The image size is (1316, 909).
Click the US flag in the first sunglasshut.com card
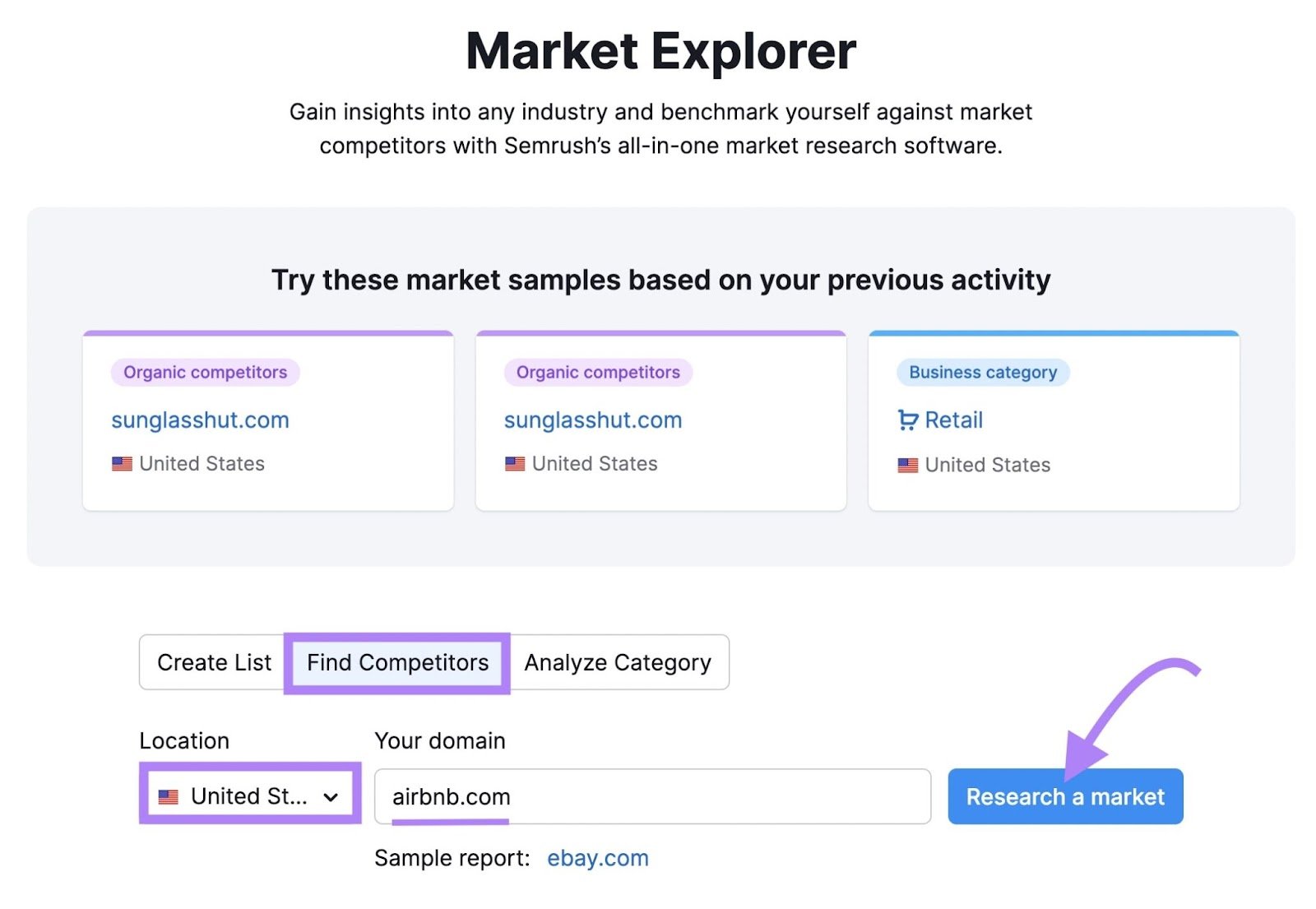(122, 464)
